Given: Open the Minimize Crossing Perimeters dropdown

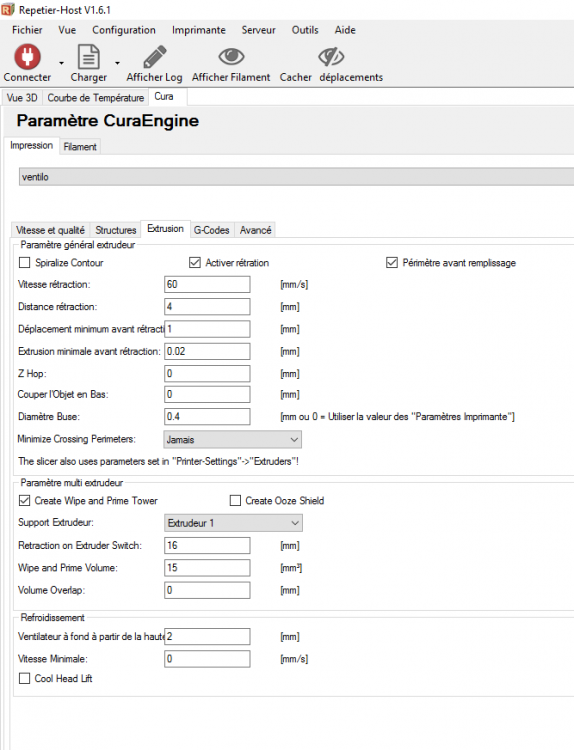Looking at the screenshot, I should coord(232,440).
